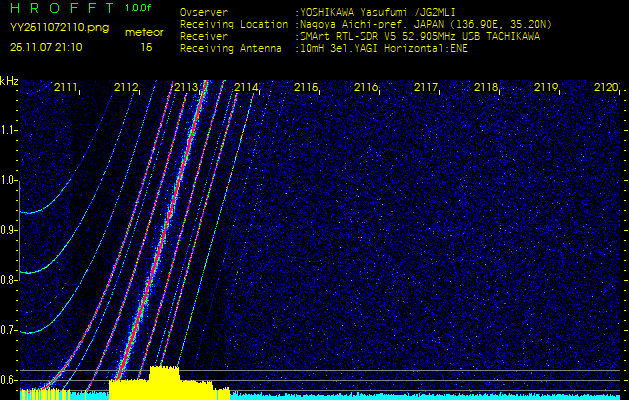Select the 2120 time marker
629x400 pixels.
pos(606,88)
